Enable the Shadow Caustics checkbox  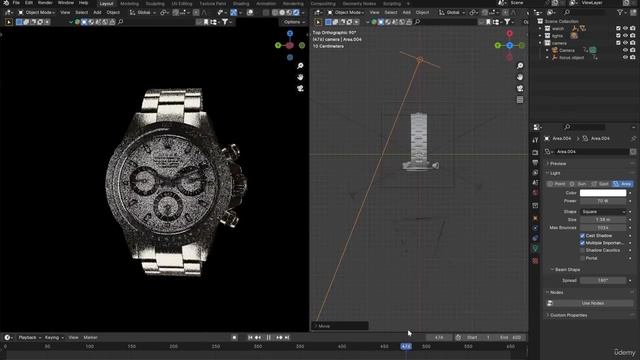pyautogui.click(x=582, y=251)
